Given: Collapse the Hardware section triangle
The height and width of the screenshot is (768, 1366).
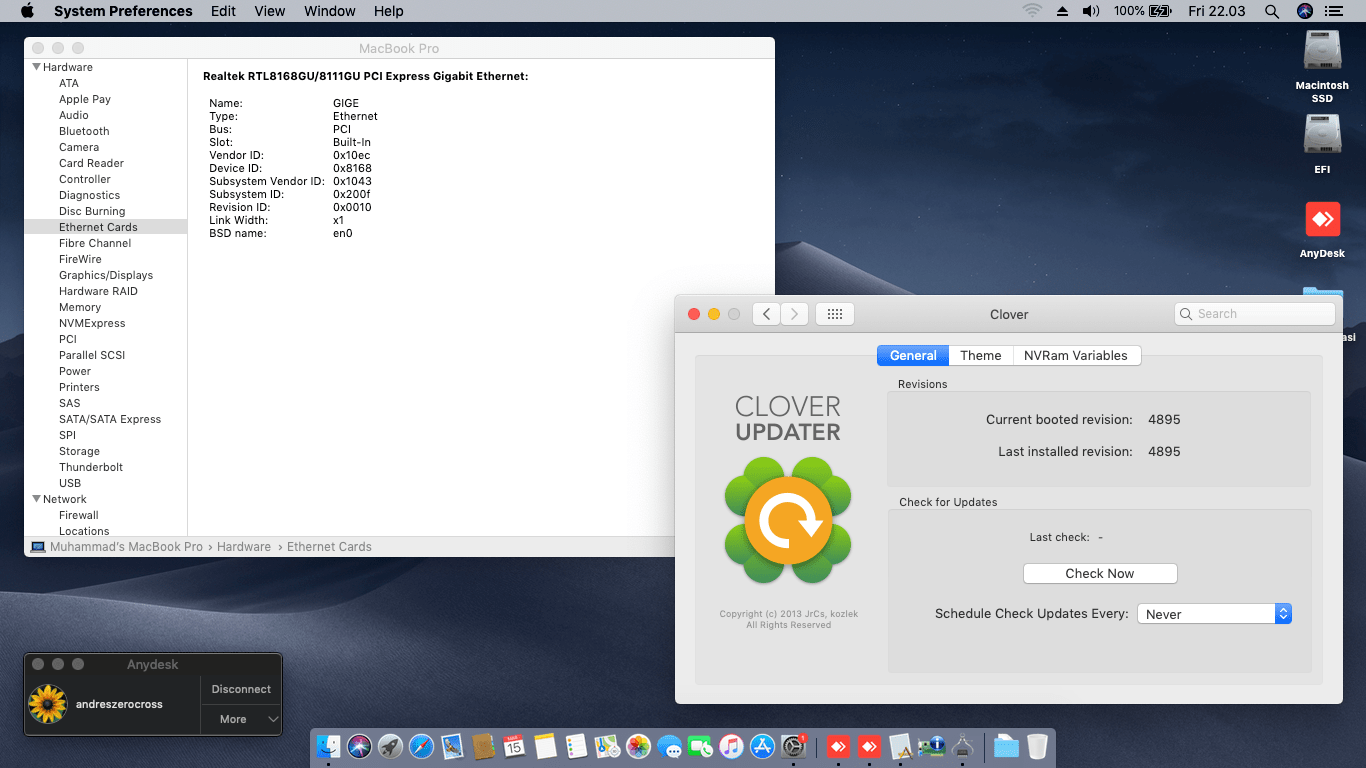Looking at the screenshot, I should point(36,67).
